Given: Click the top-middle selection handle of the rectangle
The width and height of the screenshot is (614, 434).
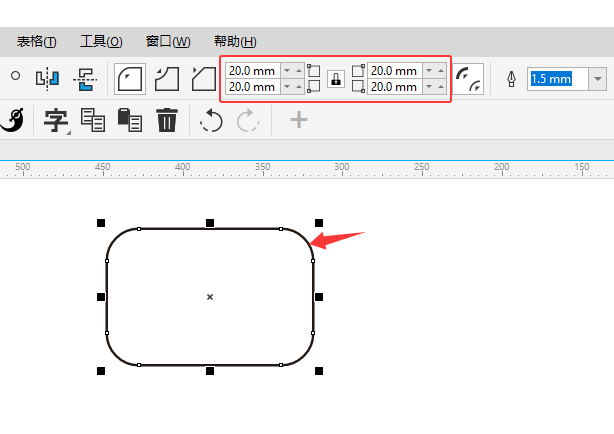Looking at the screenshot, I should (x=210, y=223).
